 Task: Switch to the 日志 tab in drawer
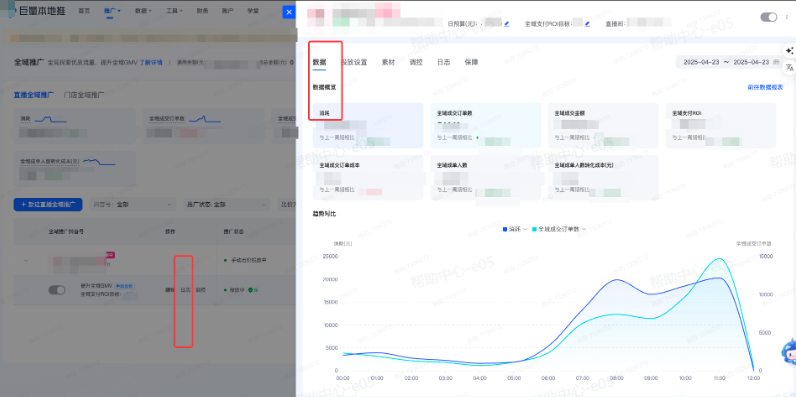(444, 62)
